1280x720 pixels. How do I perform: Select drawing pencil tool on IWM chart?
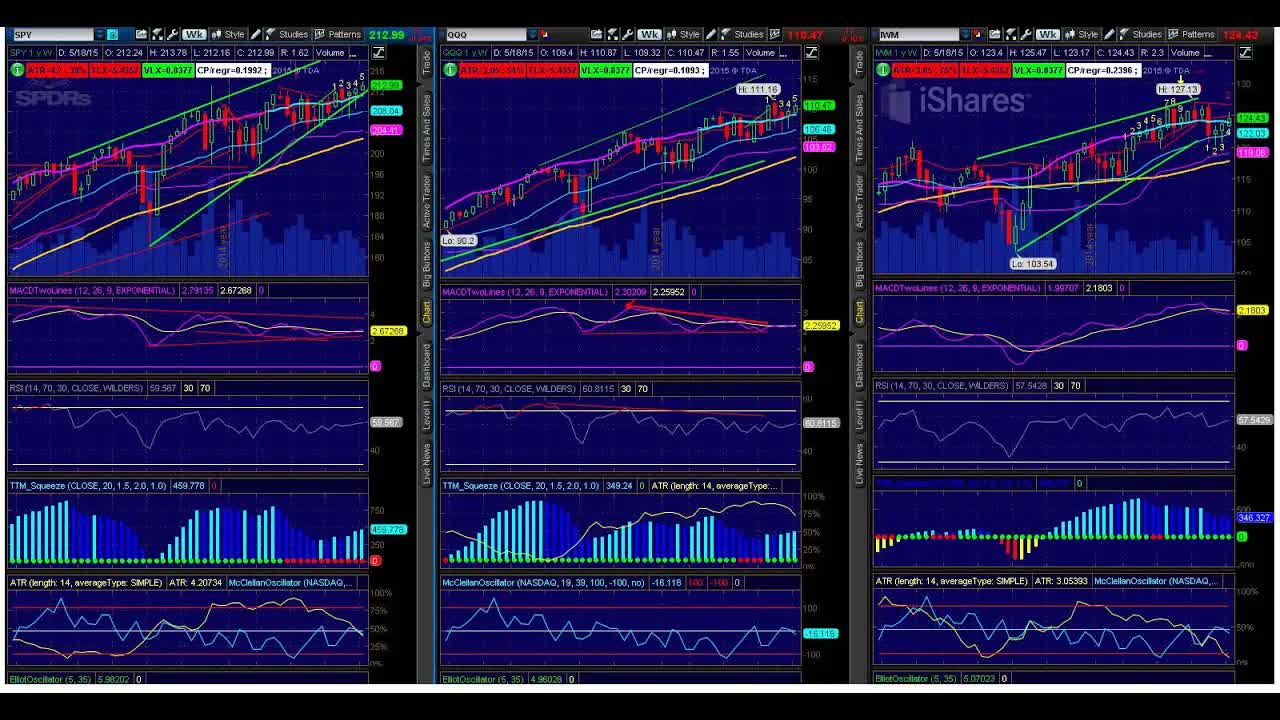point(1109,34)
